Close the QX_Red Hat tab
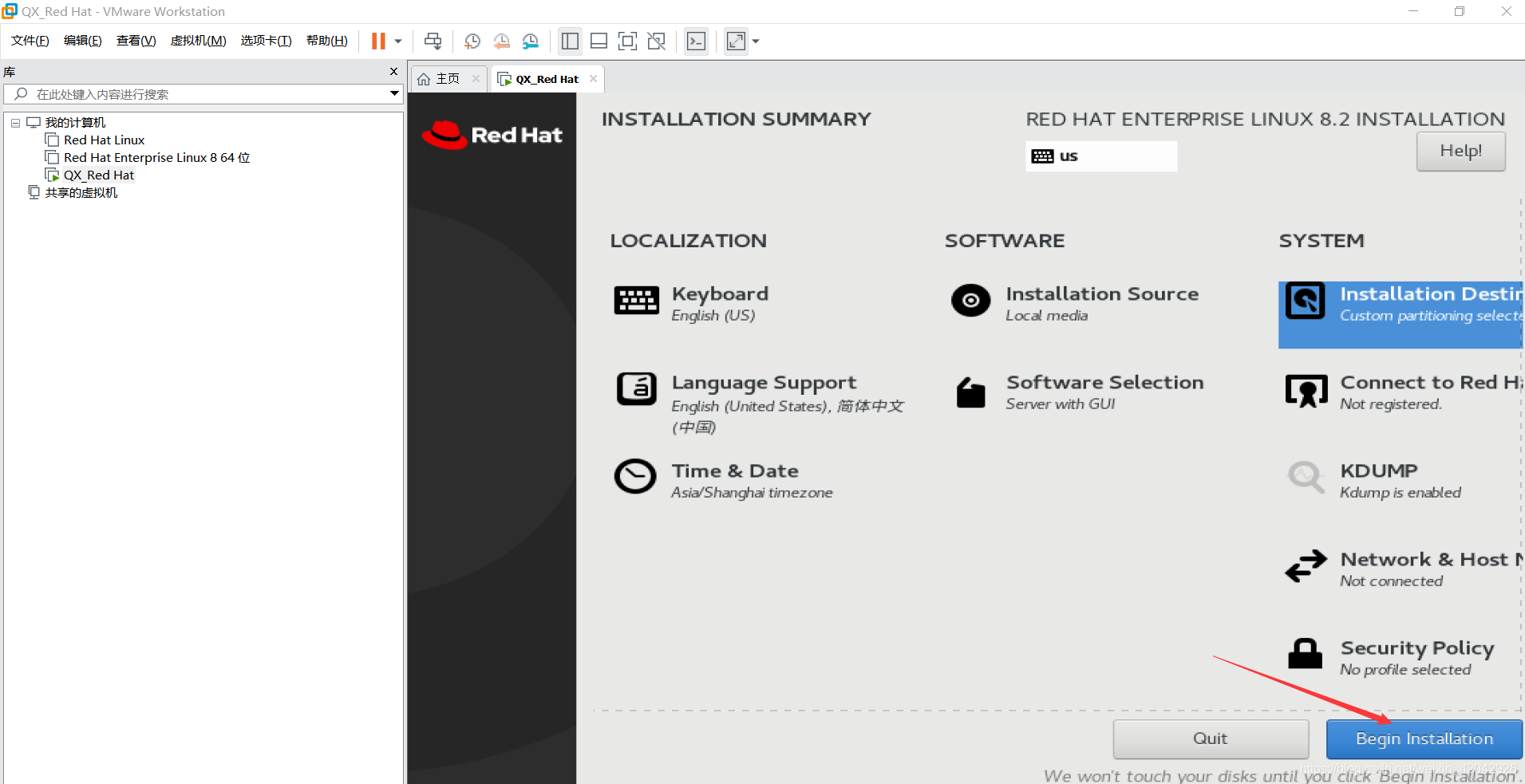This screenshot has height=784, width=1525. point(593,78)
